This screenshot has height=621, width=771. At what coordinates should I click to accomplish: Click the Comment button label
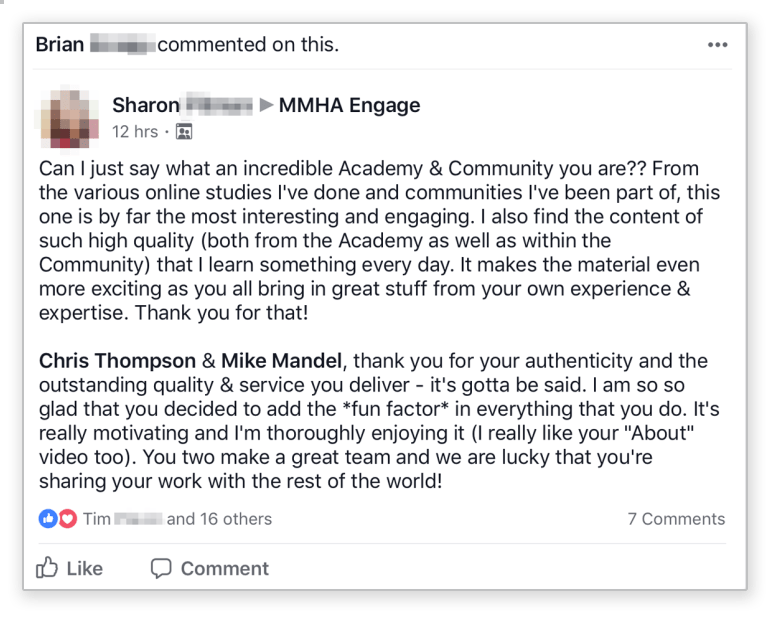(x=225, y=568)
